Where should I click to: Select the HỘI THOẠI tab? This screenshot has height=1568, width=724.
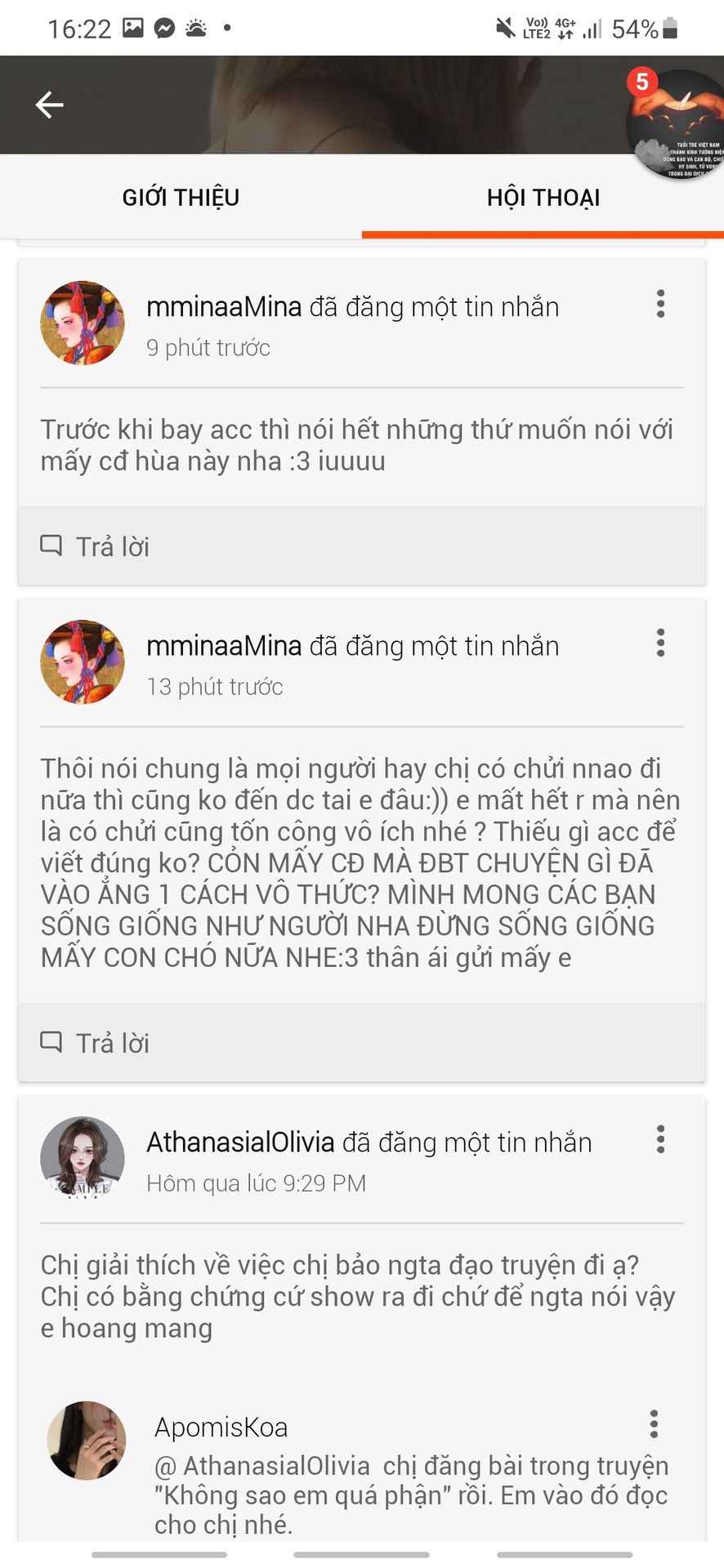(x=543, y=198)
